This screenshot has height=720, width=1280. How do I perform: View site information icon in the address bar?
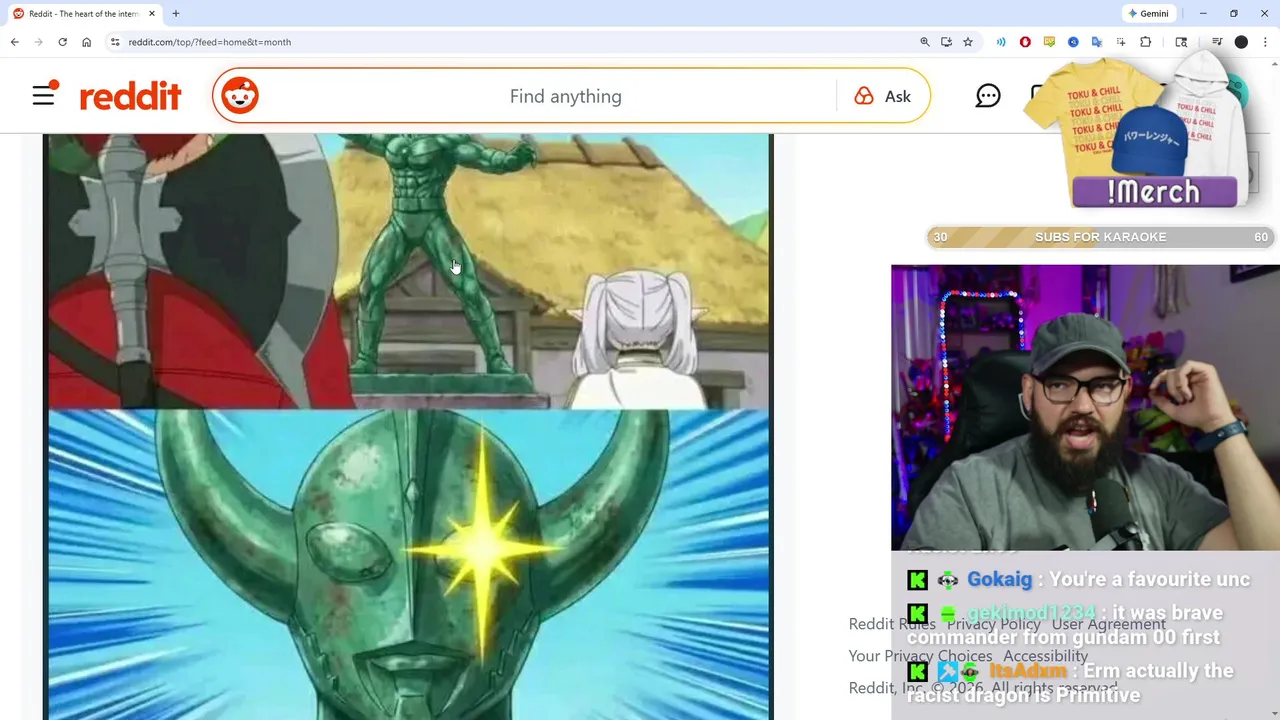tap(115, 42)
